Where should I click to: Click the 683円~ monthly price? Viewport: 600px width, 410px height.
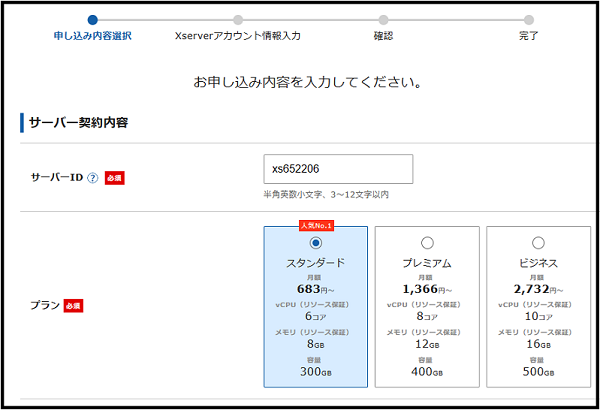click(315, 289)
